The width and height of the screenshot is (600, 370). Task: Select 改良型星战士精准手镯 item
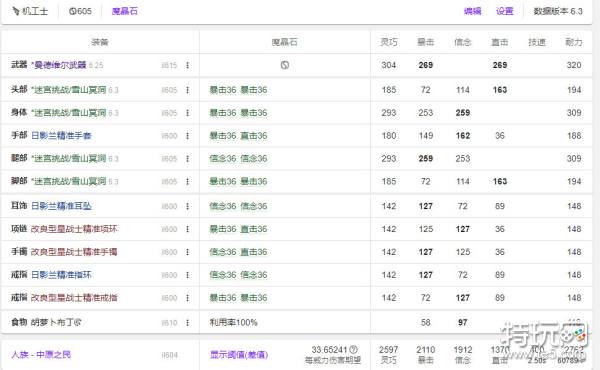[x=74, y=252]
